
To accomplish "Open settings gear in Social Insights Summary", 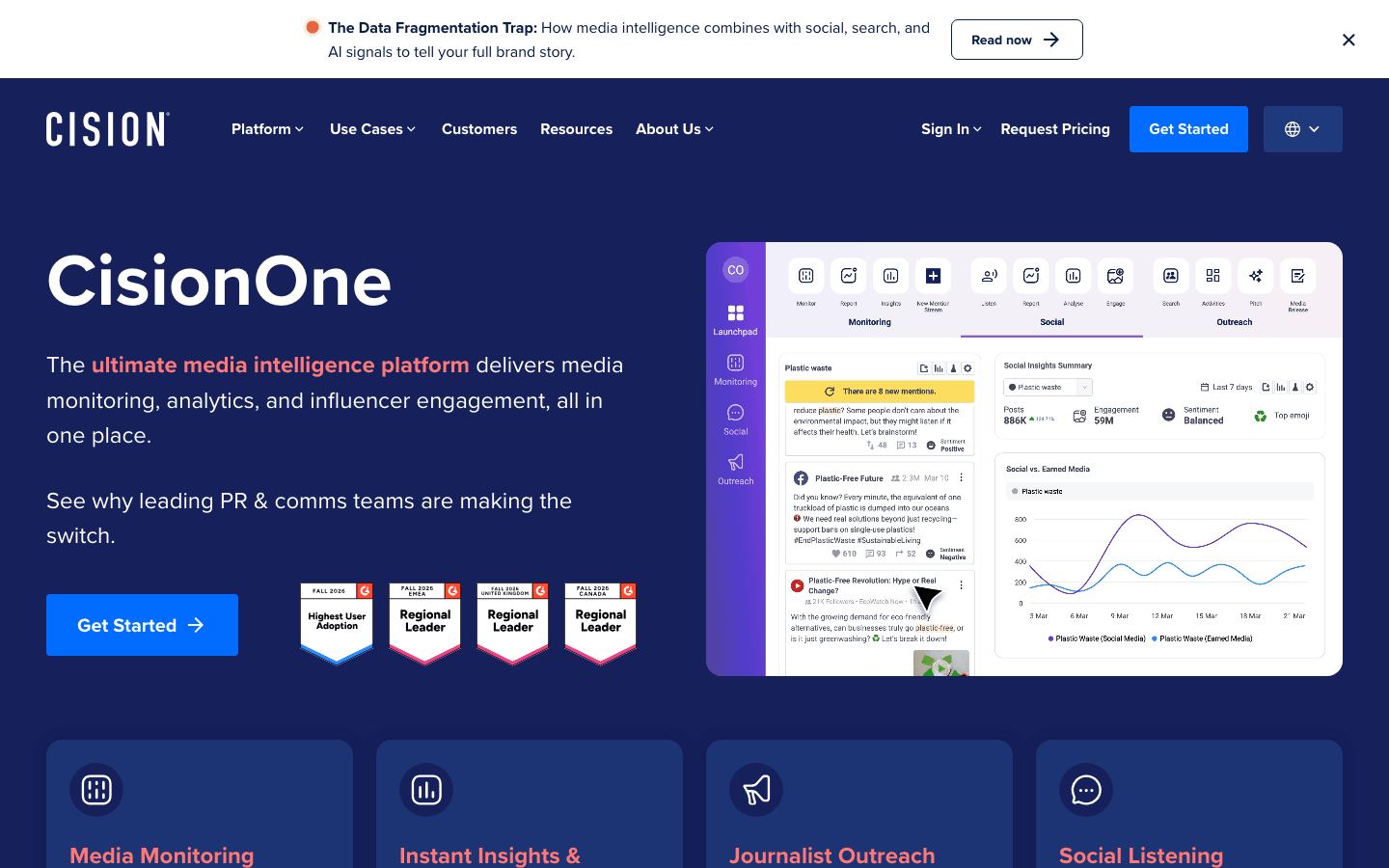I will (1310, 387).
